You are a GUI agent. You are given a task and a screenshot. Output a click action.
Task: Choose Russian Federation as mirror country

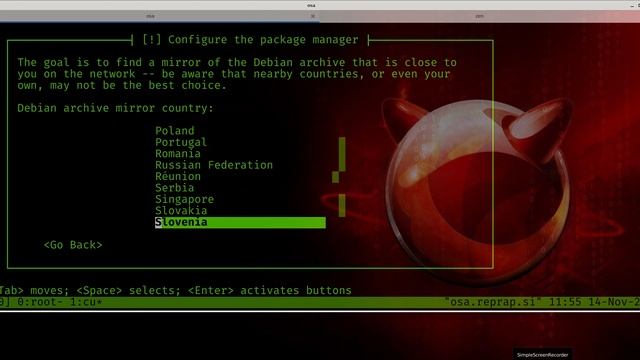point(214,165)
